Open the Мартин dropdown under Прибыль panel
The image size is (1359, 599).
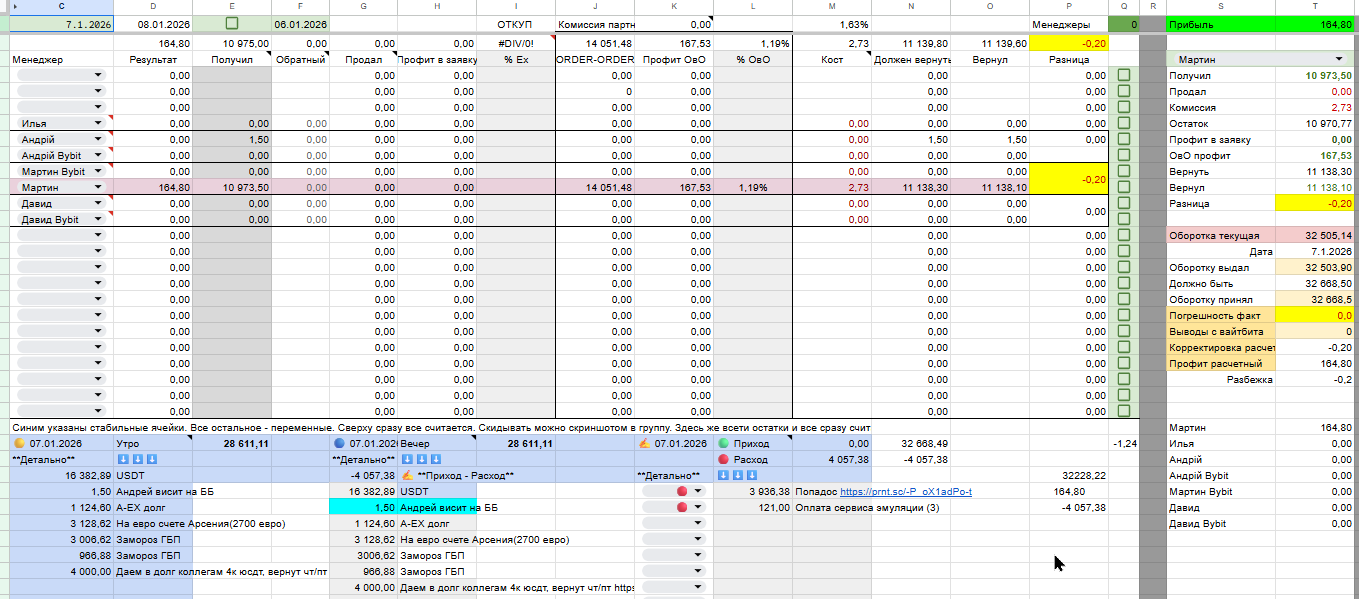tap(1339, 60)
